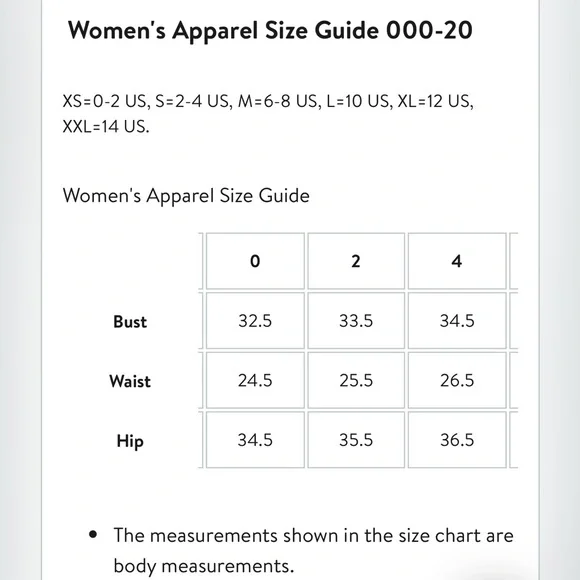The image size is (580, 580).
Task: Select the size 0 column header
Action: coord(255,261)
